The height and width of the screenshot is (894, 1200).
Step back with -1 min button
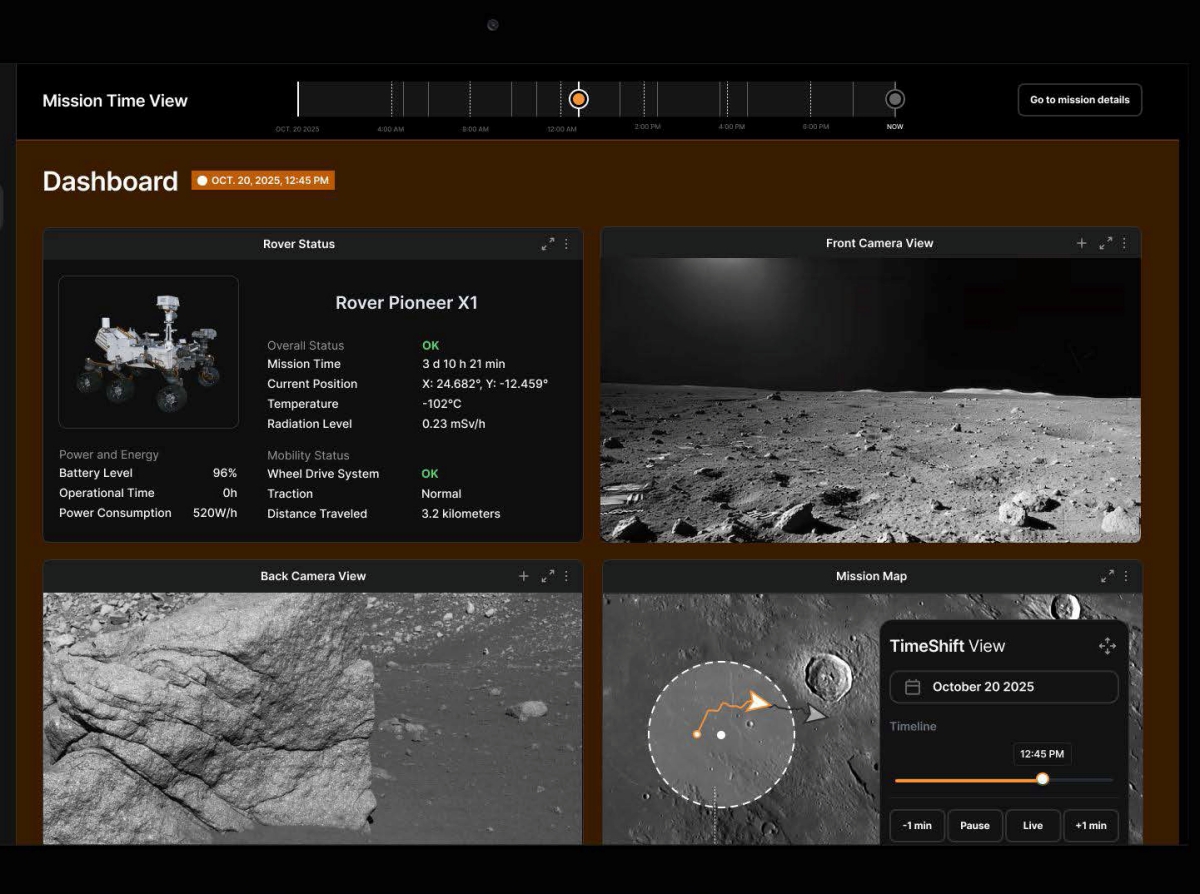[x=917, y=825]
